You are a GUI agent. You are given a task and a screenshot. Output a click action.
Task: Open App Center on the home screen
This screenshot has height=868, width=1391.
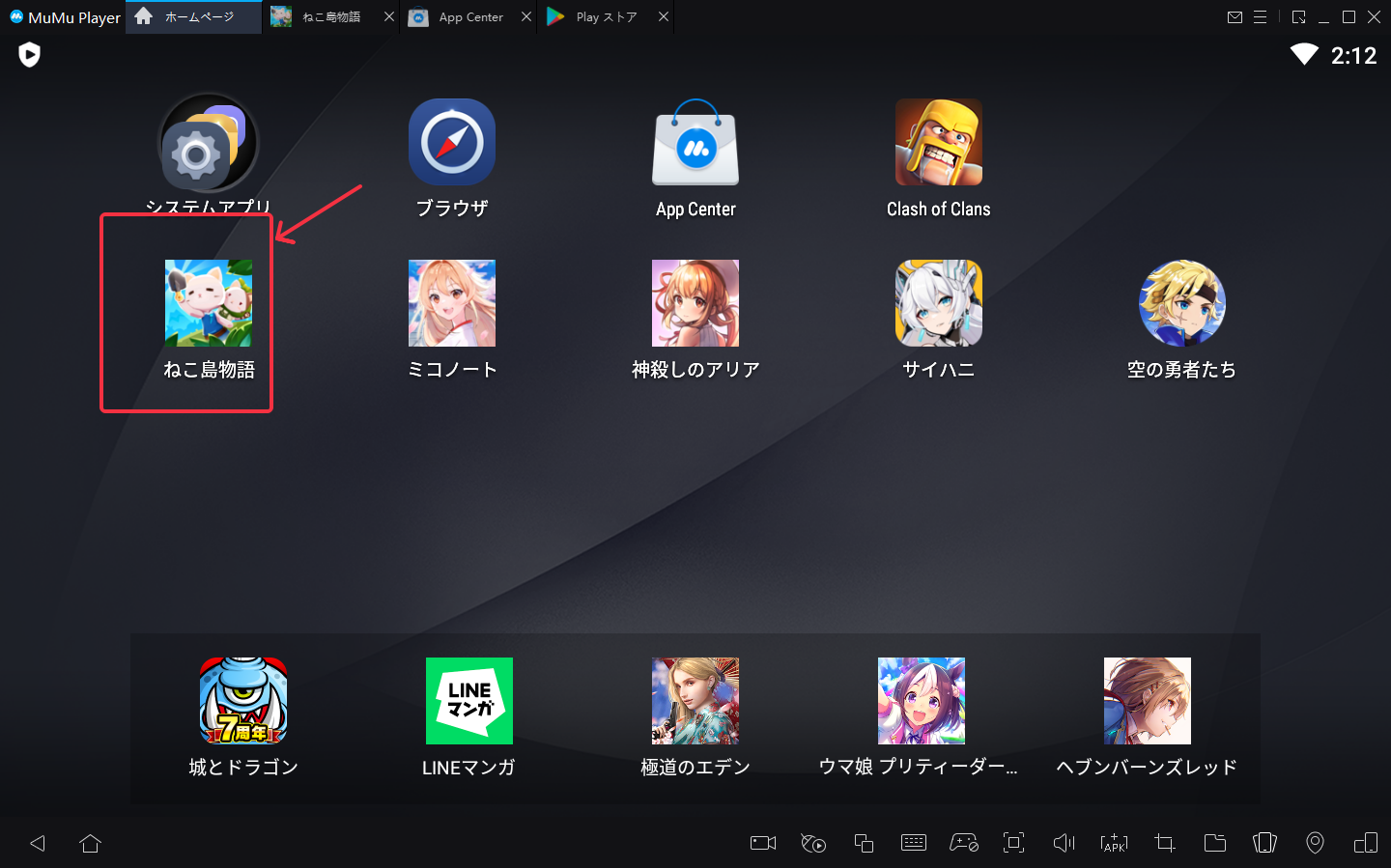click(x=695, y=142)
